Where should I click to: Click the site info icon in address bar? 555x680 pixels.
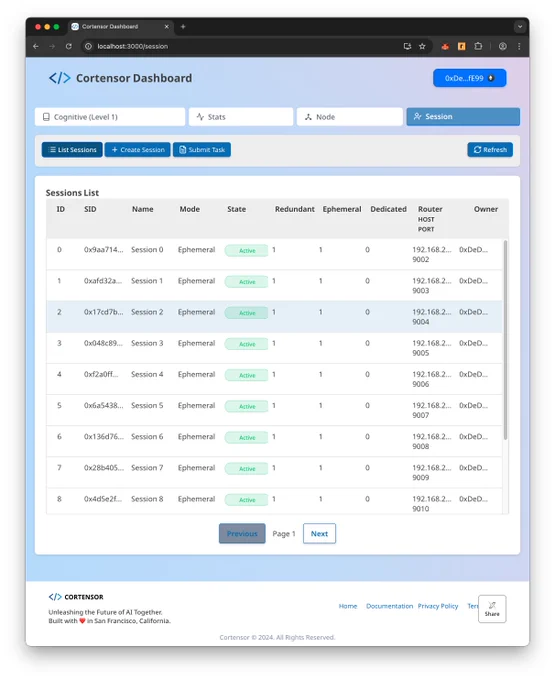[x=88, y=46]
